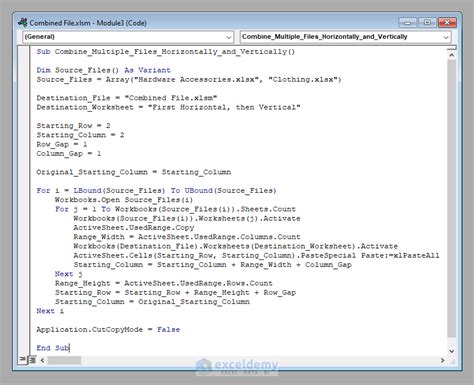Close the Module3 code window
This screenshot has width=474, height=385.
coord(447,22)
